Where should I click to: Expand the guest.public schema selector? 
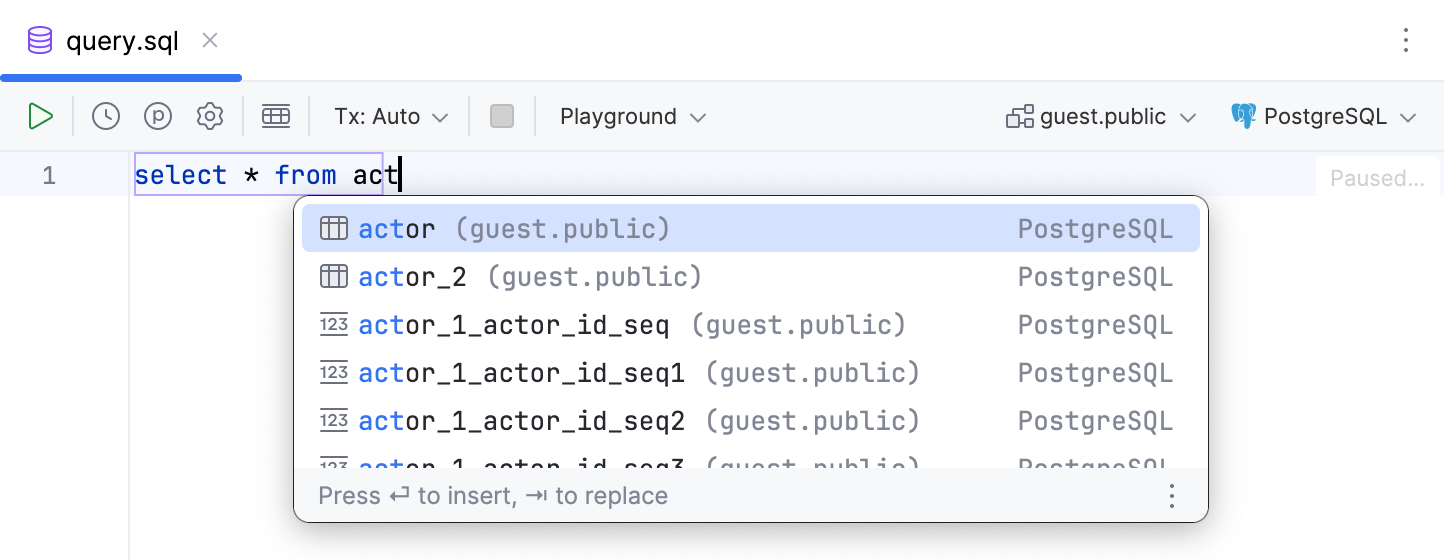pos(1101,117)
